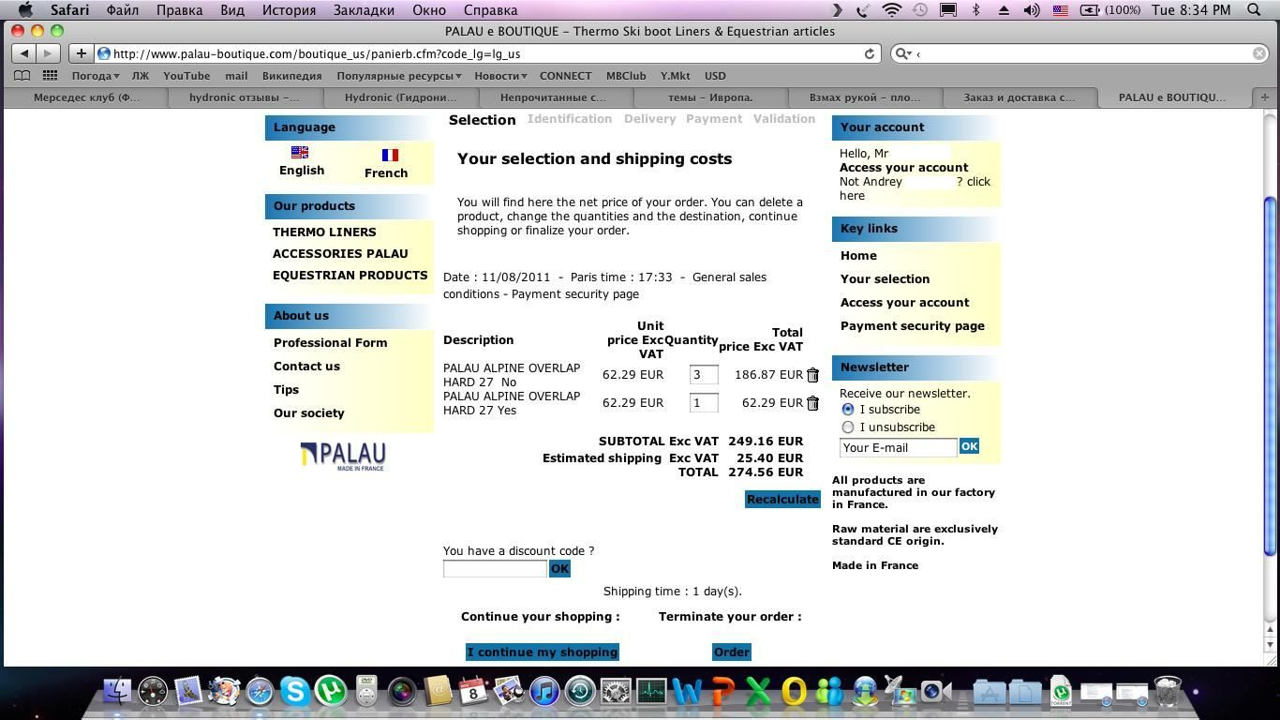Click trash icon for the HARD 27 Yes item
Screen dimensions: 1280x720
(812, 403)
